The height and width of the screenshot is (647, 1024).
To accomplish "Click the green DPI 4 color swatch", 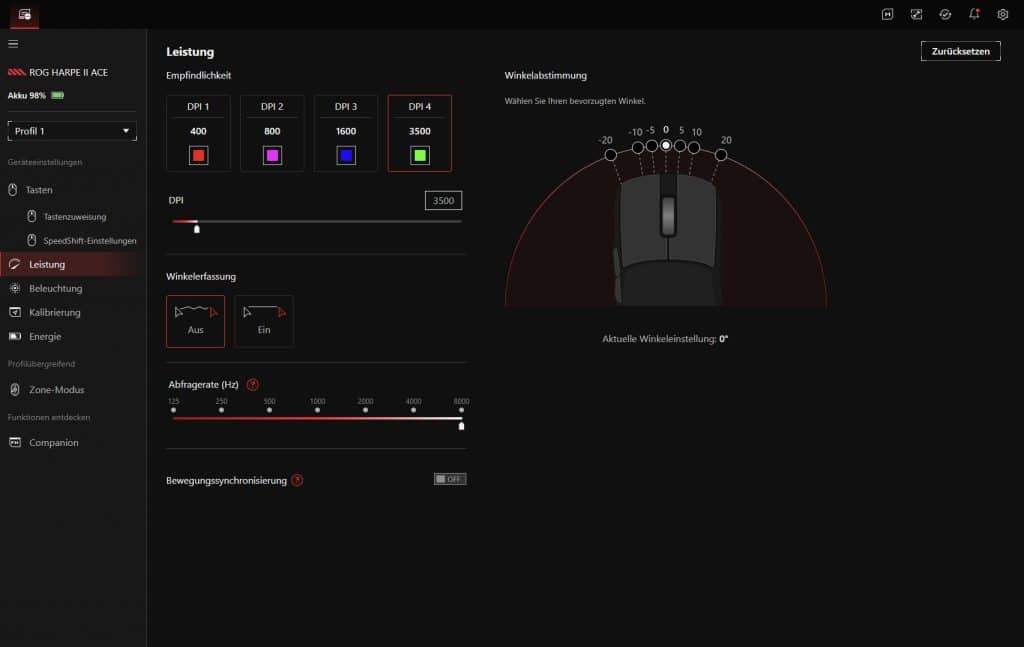I will click(x=420, y=155).
